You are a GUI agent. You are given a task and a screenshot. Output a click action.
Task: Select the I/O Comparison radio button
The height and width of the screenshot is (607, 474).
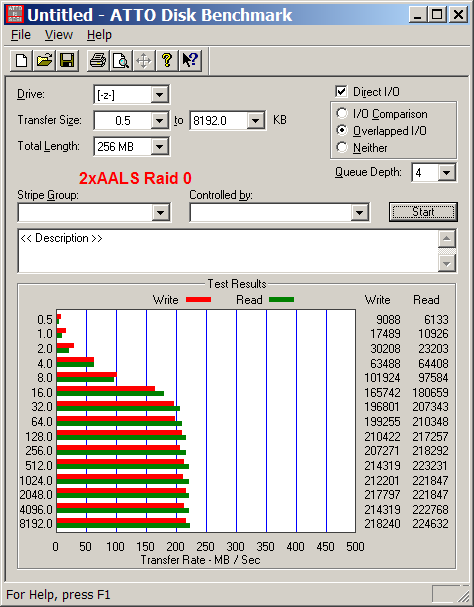coord(342,113)
